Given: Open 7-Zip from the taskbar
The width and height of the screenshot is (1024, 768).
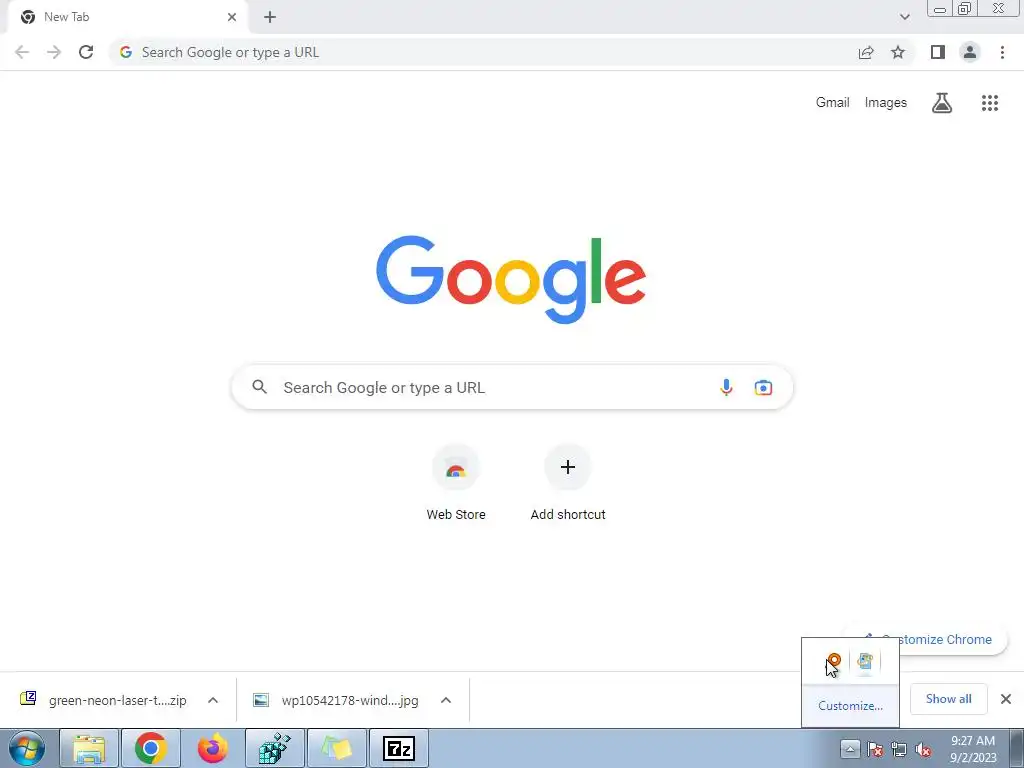Looking at the screenshot, I should click(x=399, y=748).
